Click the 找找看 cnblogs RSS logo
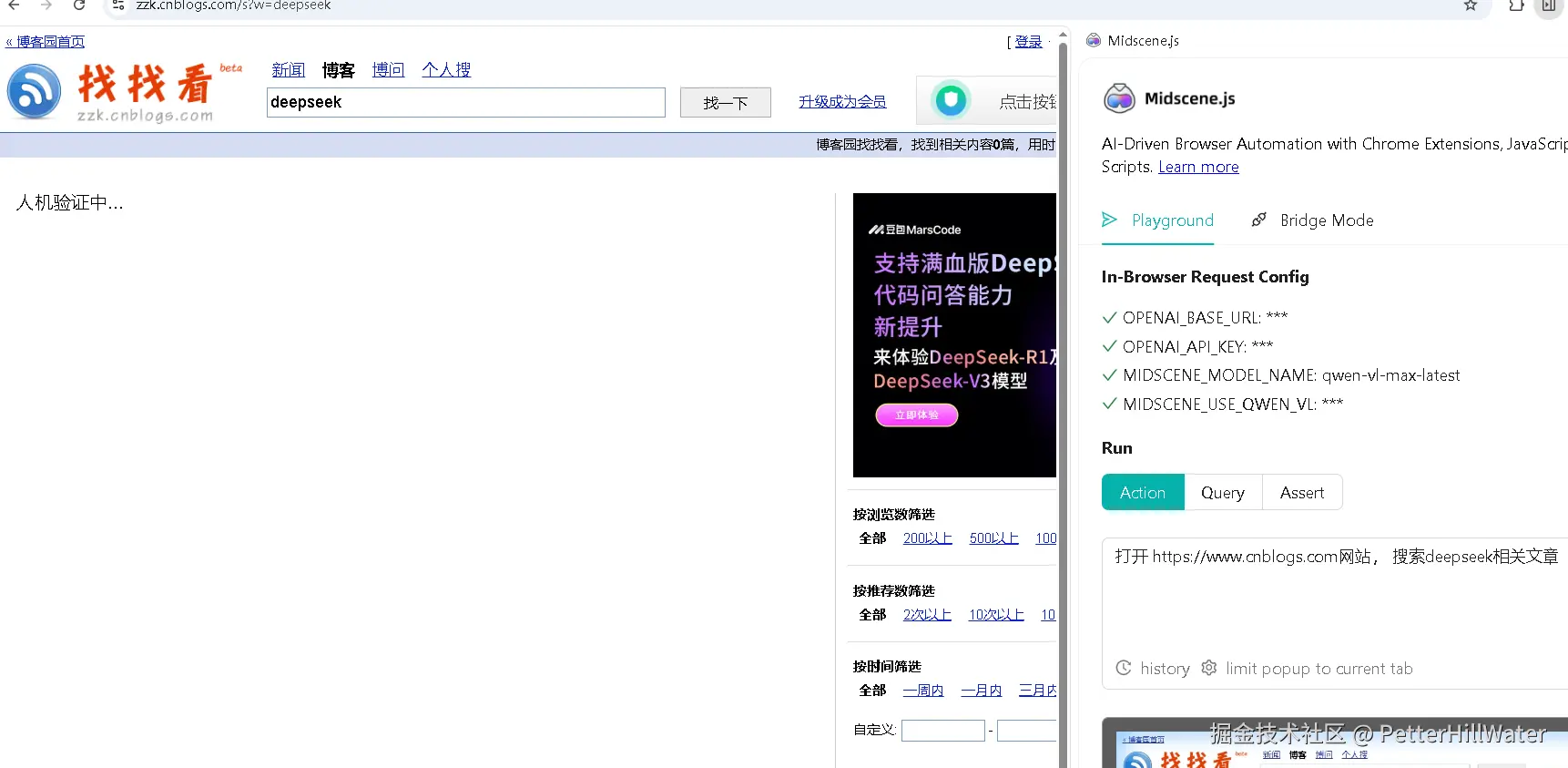The image size is (1568, 768). coord(34,91)
